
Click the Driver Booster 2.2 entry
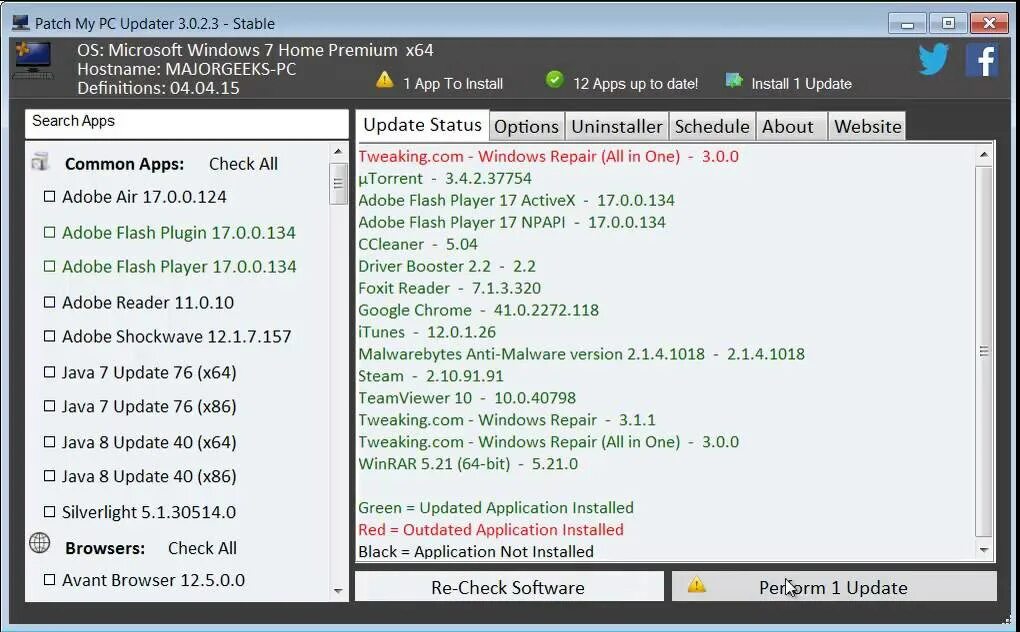pyautogui.click(x=447, y=266)
